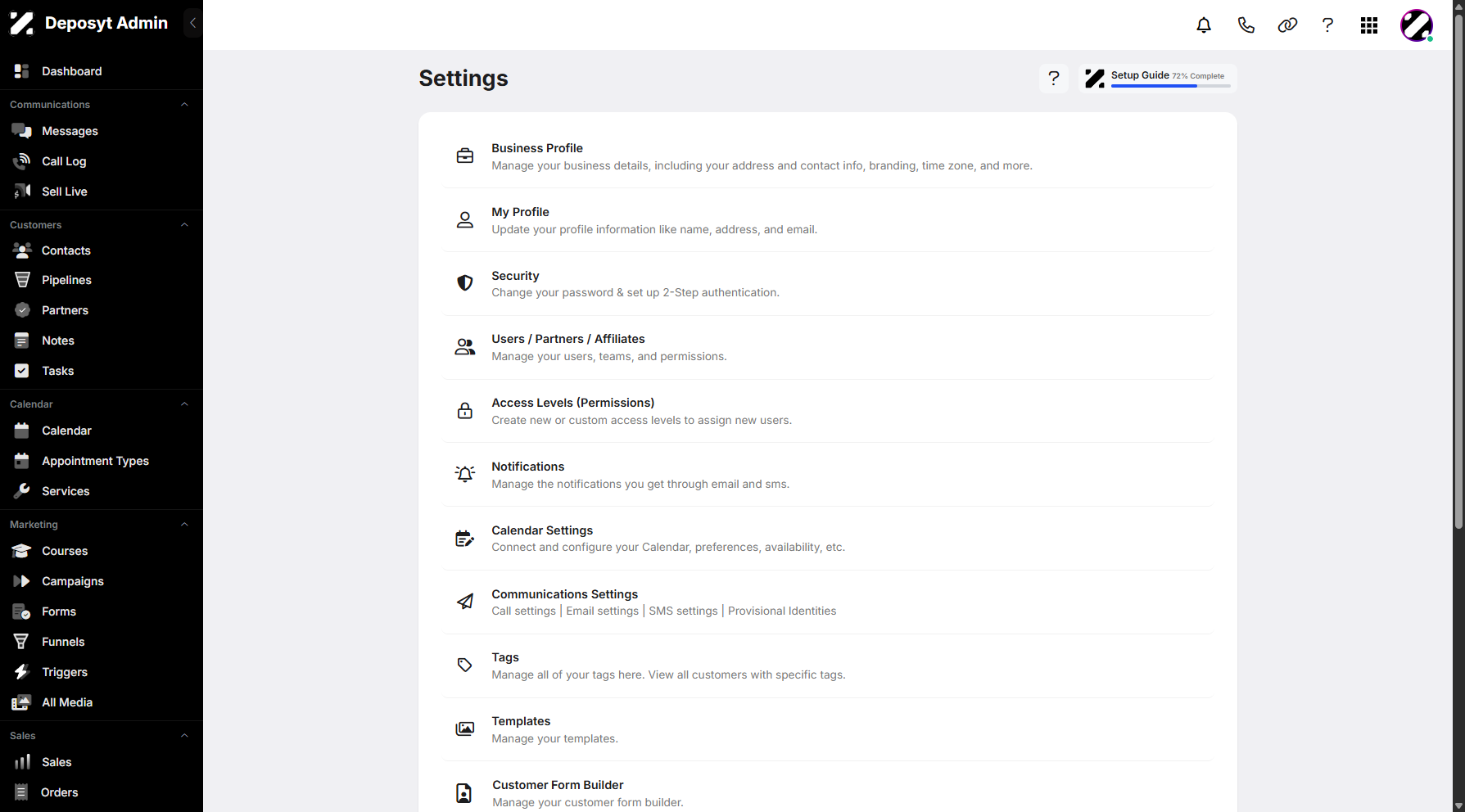
Task: Click the Customer Form Builder document icon
Action: (464, 793)
